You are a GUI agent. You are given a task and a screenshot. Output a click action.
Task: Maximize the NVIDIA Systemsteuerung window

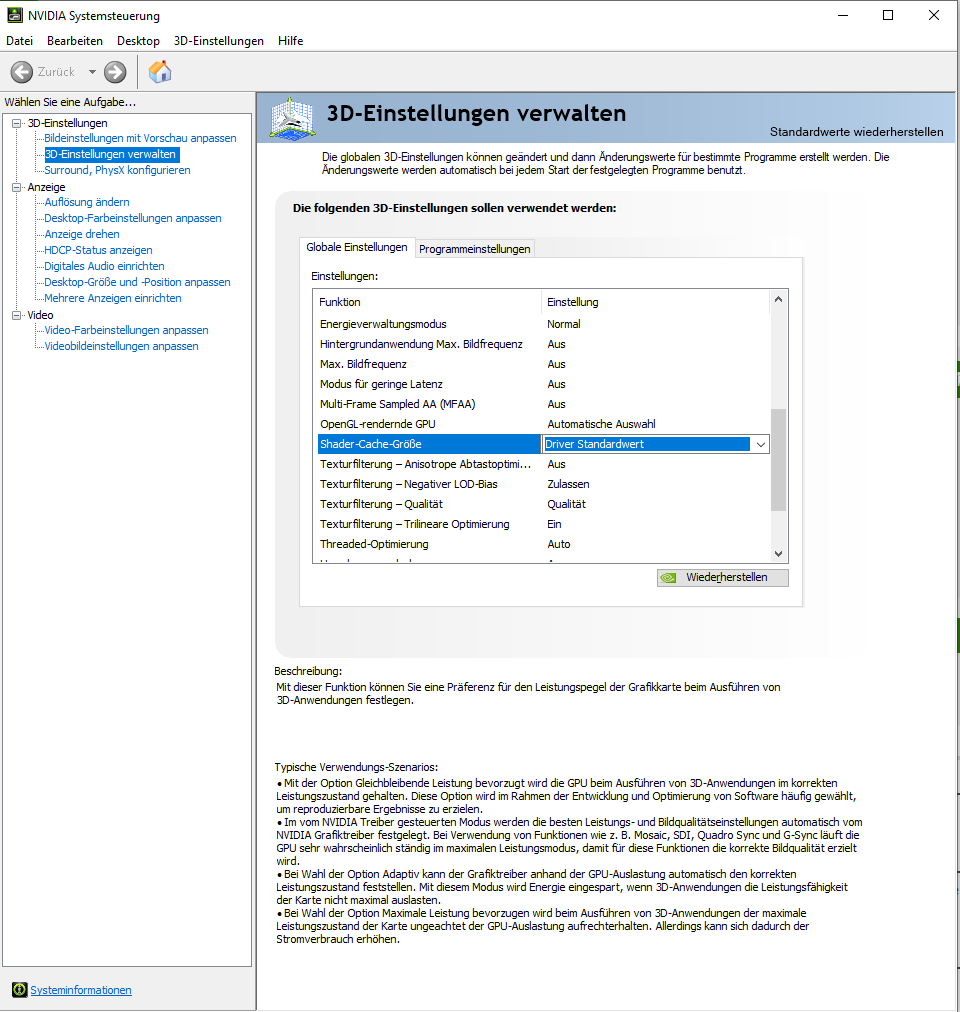(888, 15)
